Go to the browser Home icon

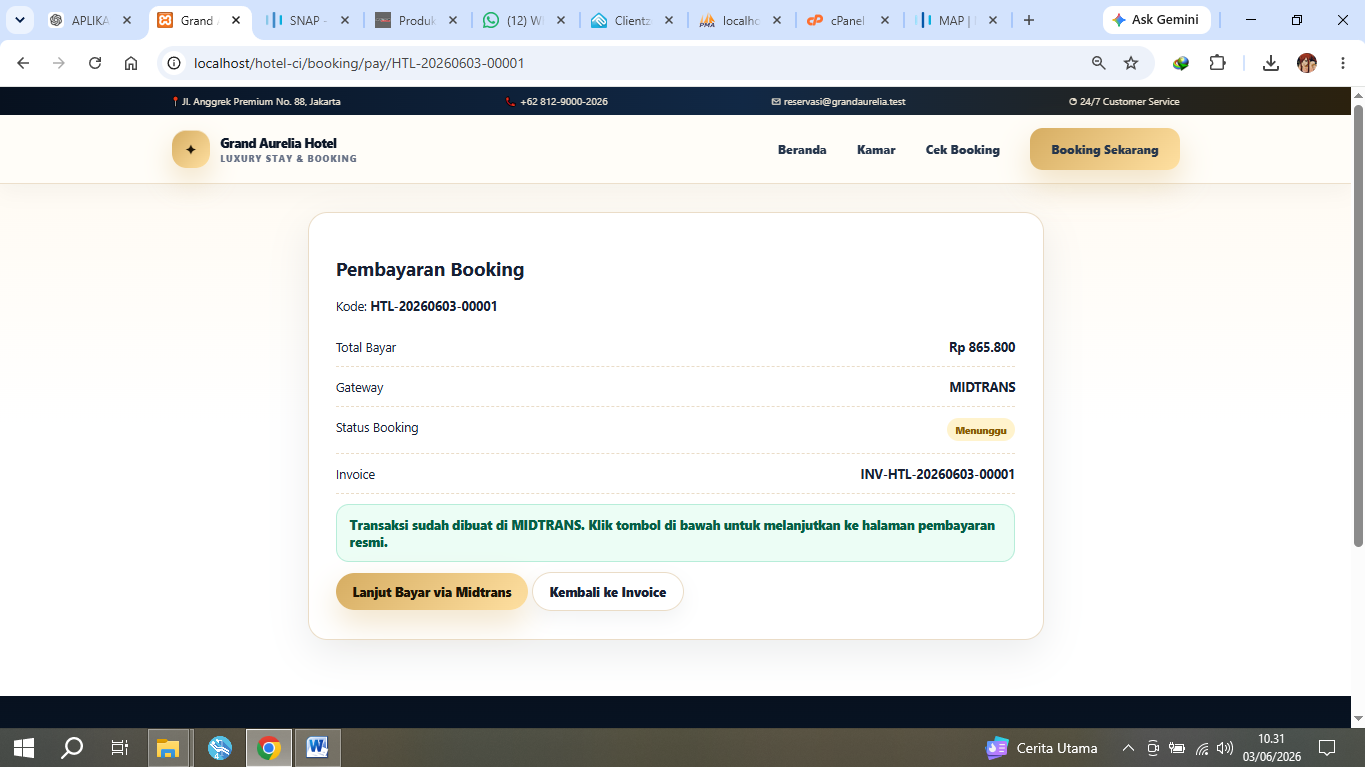[x=131, y=63]
